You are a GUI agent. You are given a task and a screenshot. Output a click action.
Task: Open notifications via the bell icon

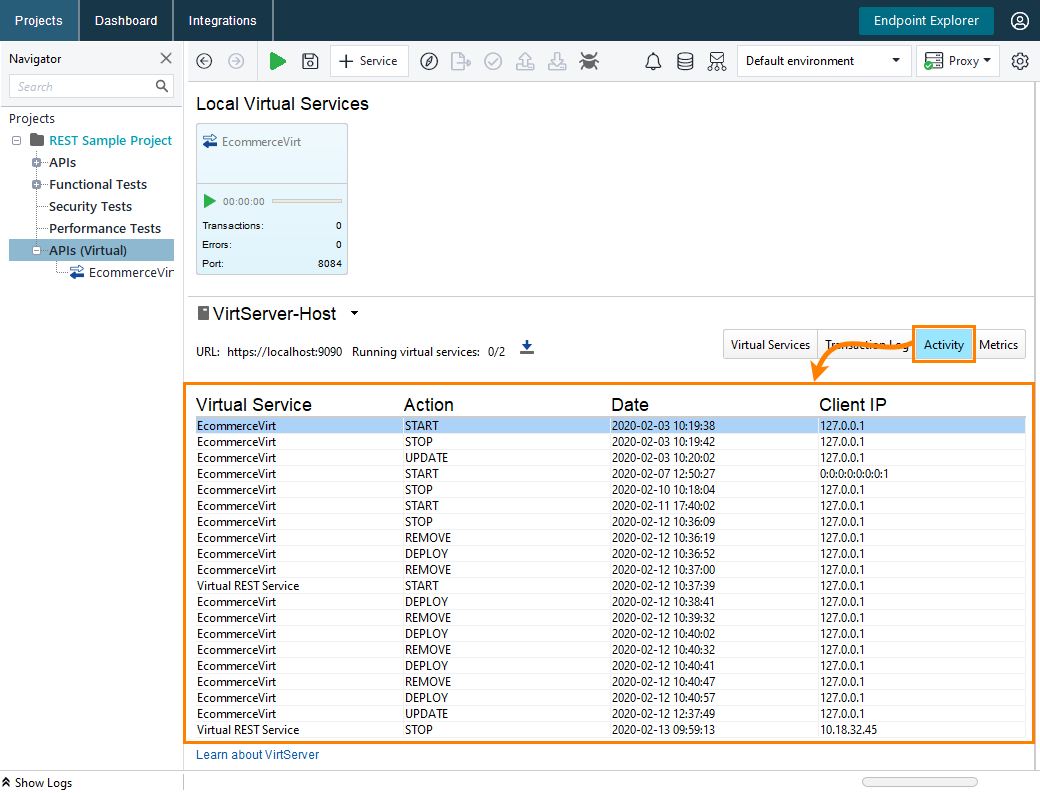[653, 61]
